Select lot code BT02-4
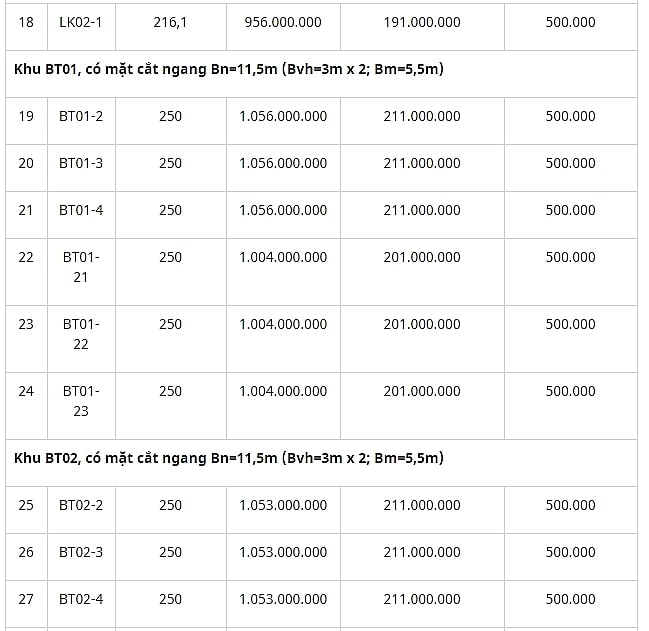This screenshot has height=631, width=649. point(81,599)
